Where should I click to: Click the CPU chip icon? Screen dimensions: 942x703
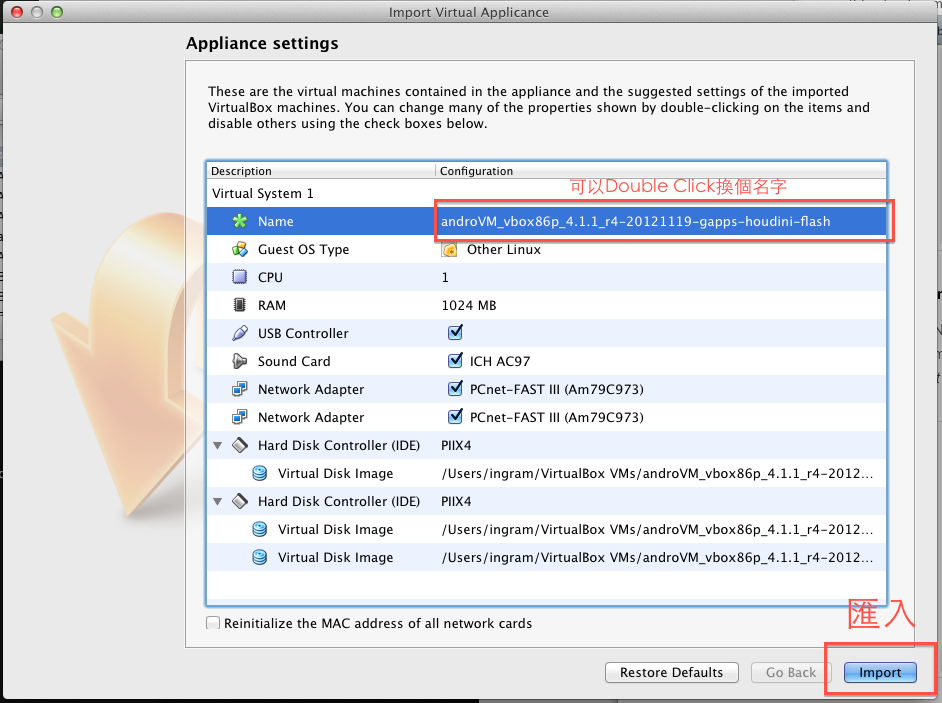[x=239, y=277]
